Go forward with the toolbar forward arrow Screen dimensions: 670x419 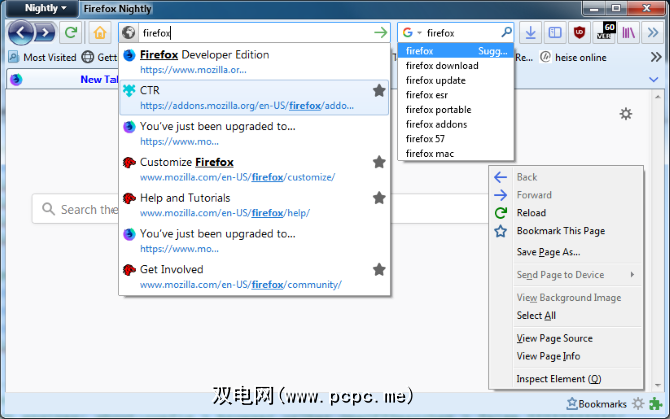coord(45,32)
